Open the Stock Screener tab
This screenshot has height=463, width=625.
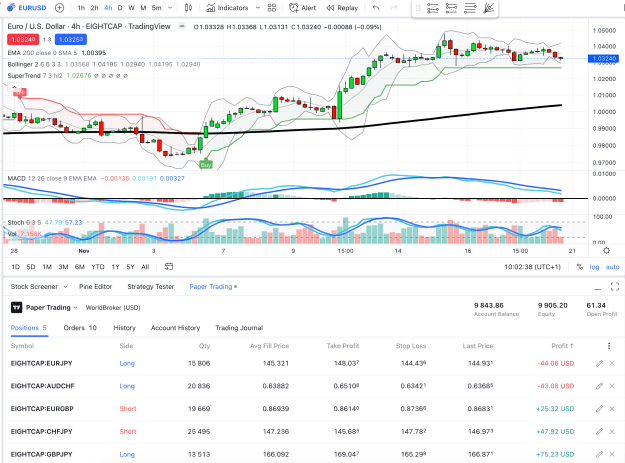click(x=34, y=286)
